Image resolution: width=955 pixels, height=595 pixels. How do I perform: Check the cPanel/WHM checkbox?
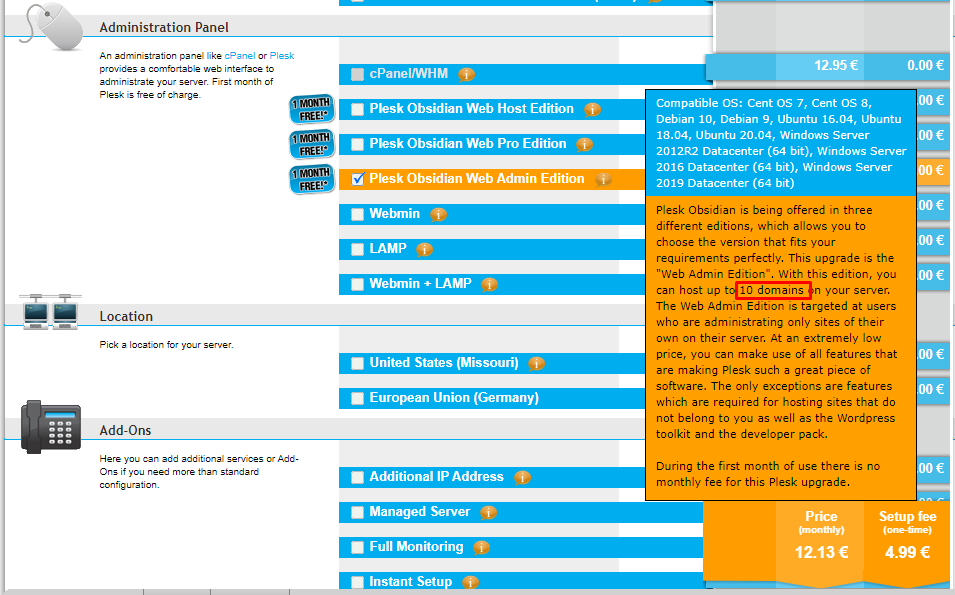coord(358,74)
